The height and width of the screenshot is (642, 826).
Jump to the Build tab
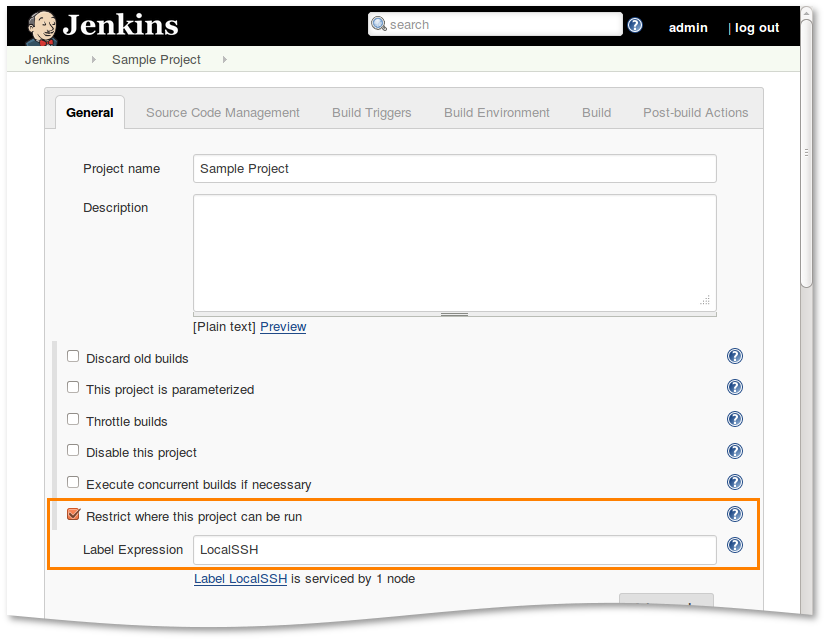[596, 113]
